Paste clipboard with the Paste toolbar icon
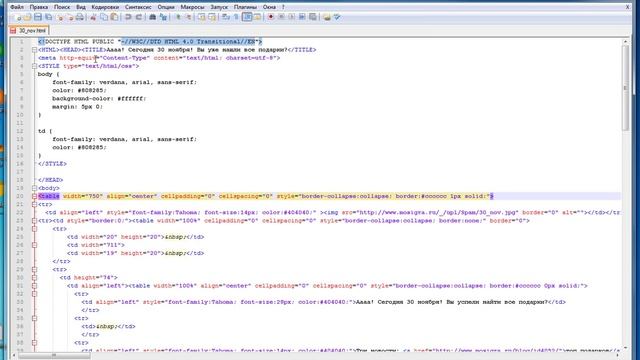640x360 pixels. point(114,17)
